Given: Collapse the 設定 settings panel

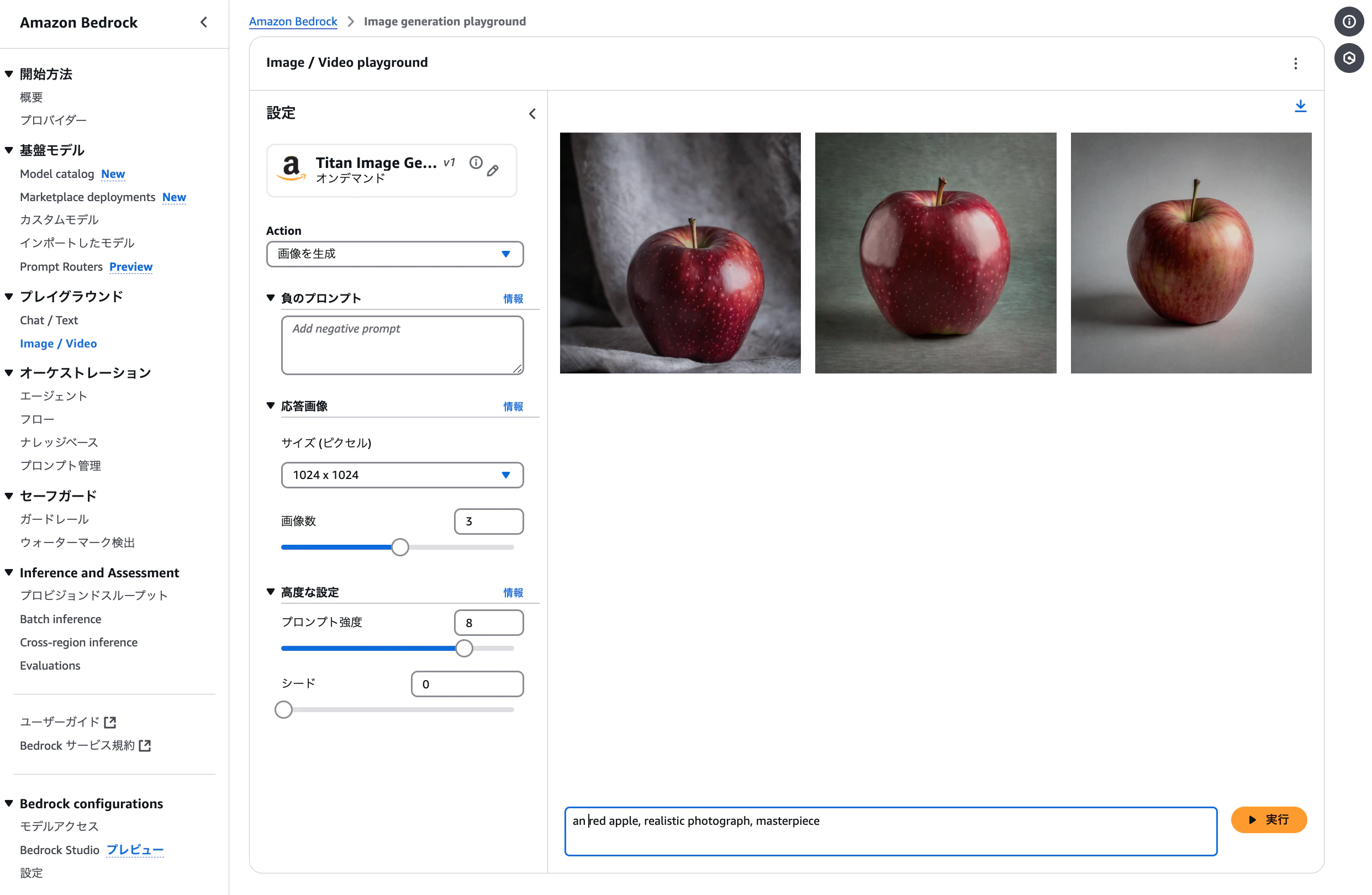Looking at the screenshot, I should click(532, 114).
